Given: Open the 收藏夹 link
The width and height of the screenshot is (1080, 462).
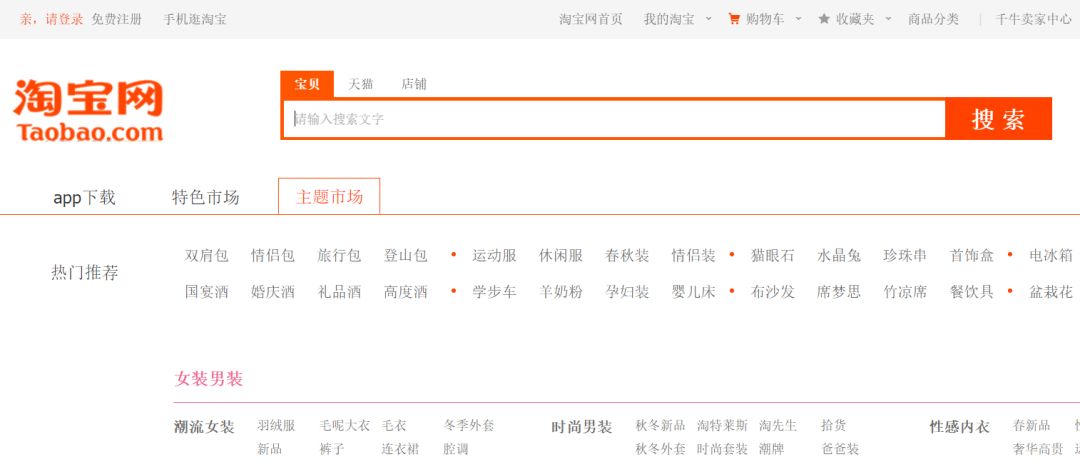Looking at the screenshot, I should [855, 19].
